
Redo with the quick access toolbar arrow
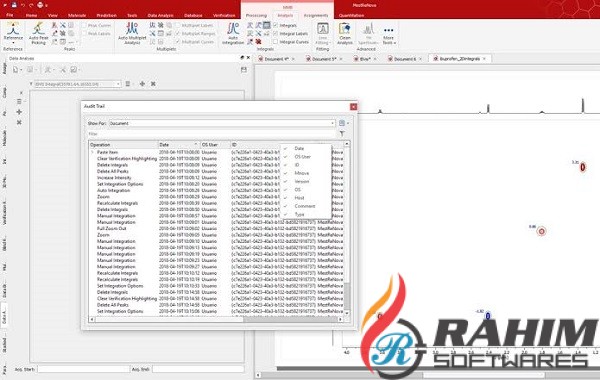coord(31,5)
